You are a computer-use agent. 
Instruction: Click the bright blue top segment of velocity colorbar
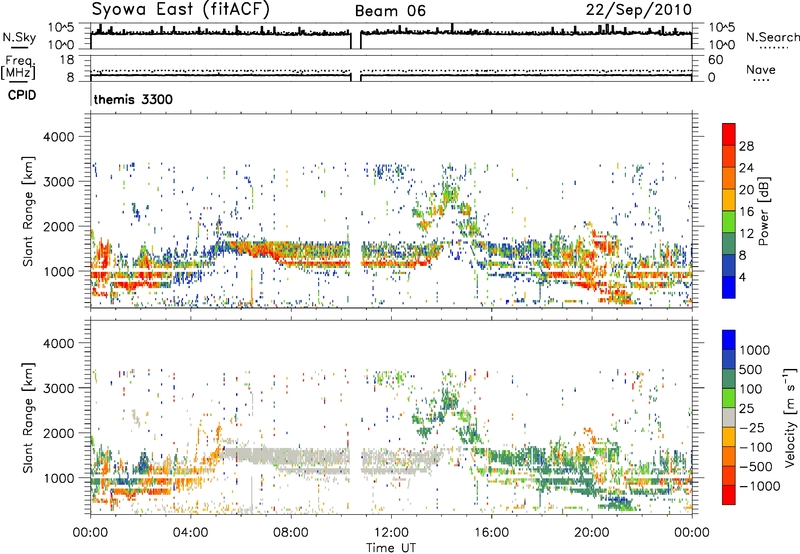729,340
